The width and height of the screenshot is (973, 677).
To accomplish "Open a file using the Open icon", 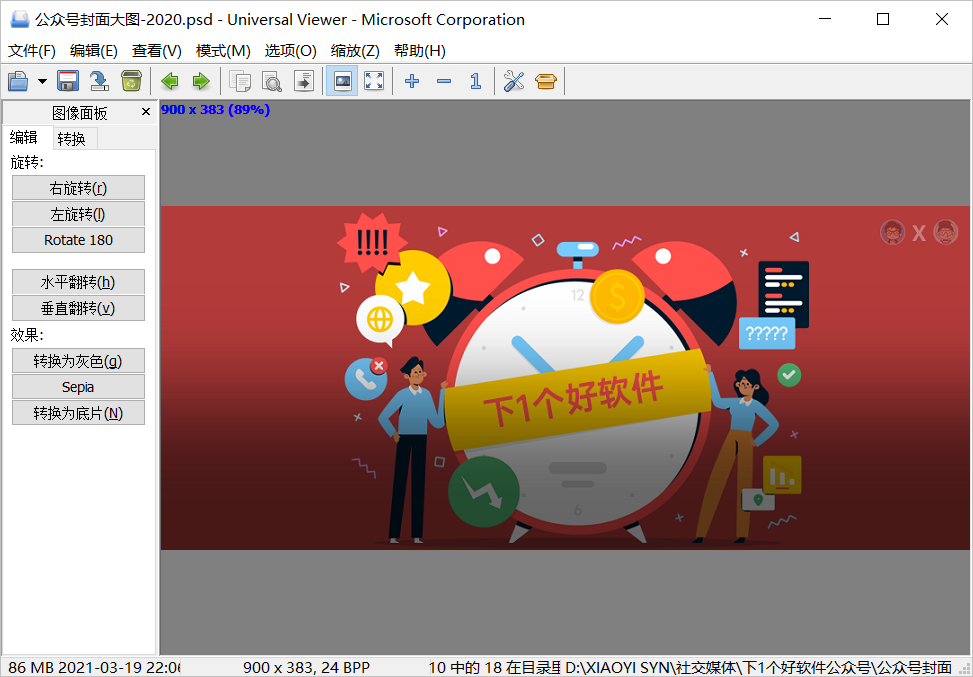I will pyautogui.click(x=17, y=81).
